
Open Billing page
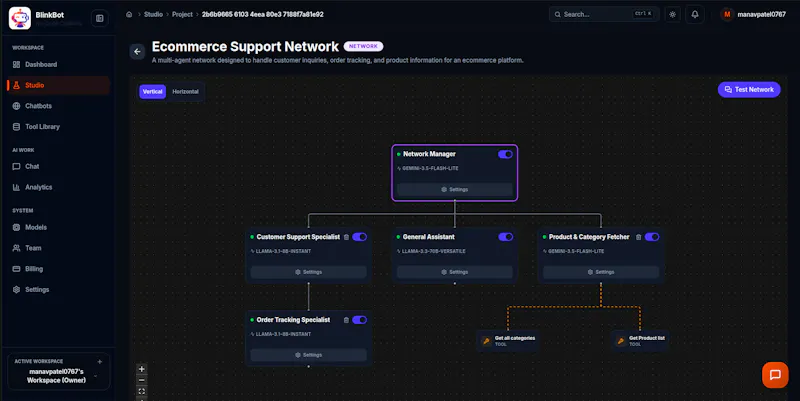tap(59, 269)
